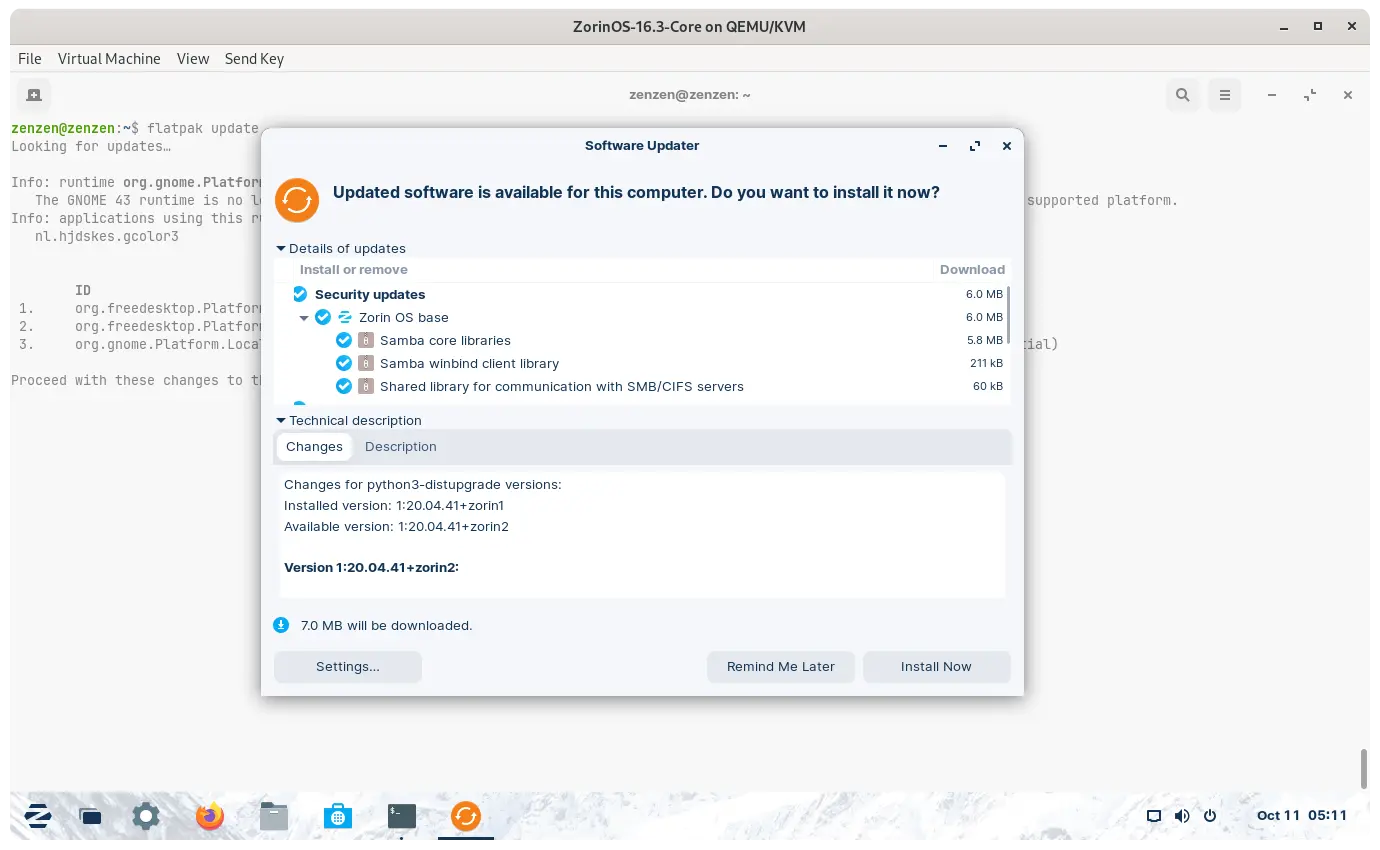1380x850 pixels.
Task: Click the 211 kB size value
Action: pyautogui.click(x=986, y=363)
